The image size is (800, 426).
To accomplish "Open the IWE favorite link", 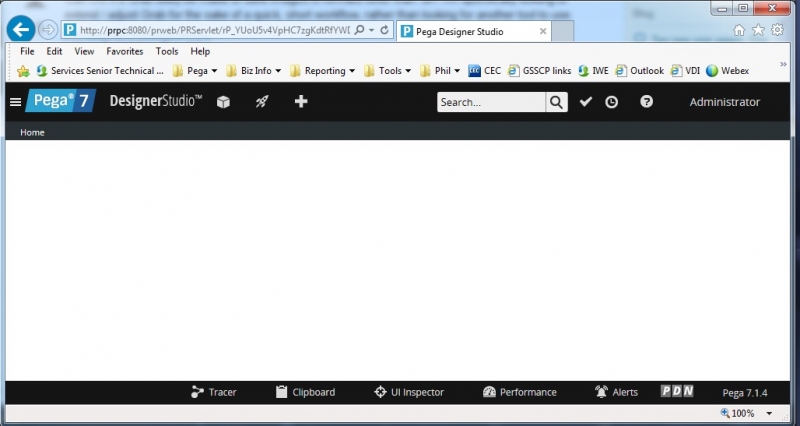I will (x=593, y=71).
